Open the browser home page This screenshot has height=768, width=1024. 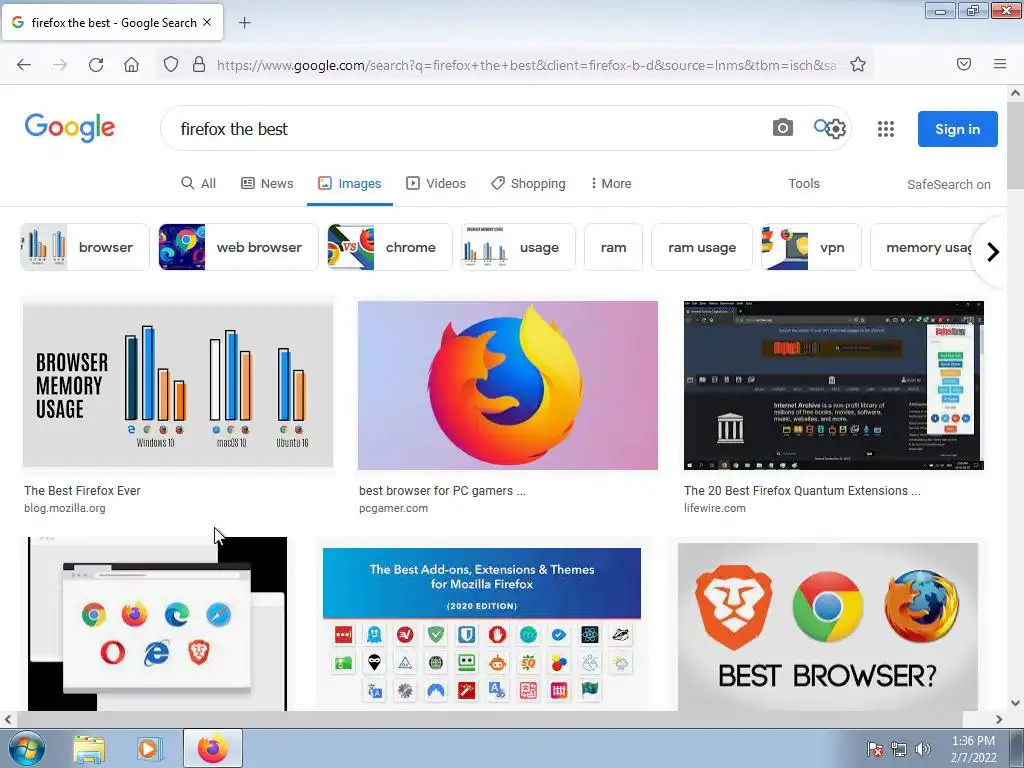[131, 65]
